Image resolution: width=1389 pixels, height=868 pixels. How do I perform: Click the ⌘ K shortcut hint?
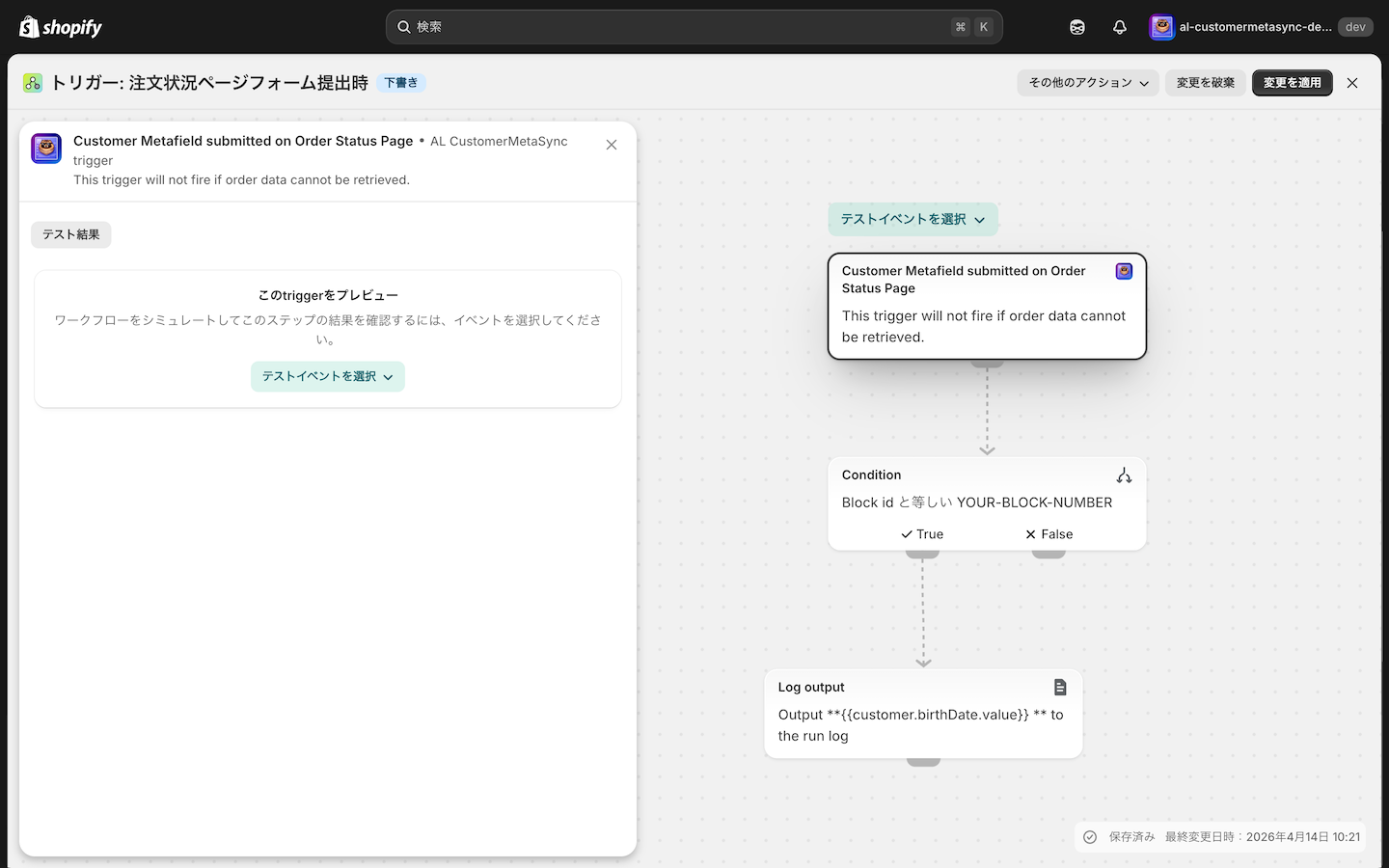point(971,27)
